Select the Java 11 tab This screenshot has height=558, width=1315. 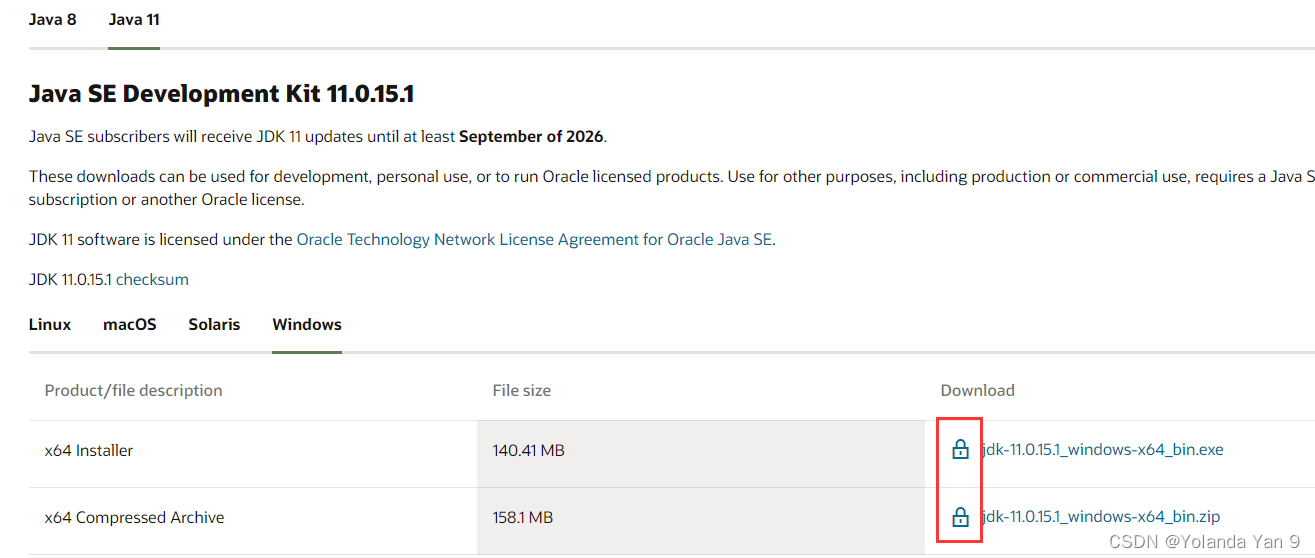(x=134, y=20)
